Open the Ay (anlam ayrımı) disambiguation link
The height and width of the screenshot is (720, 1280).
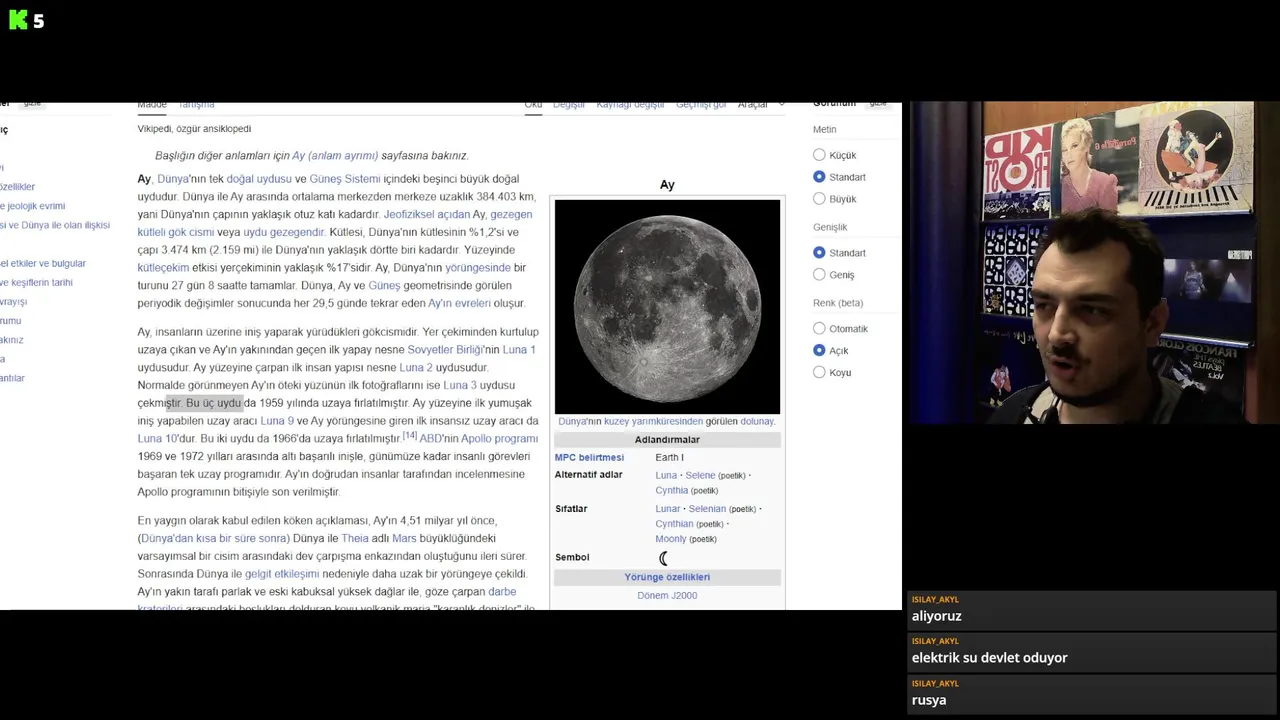tap(335, 156)
